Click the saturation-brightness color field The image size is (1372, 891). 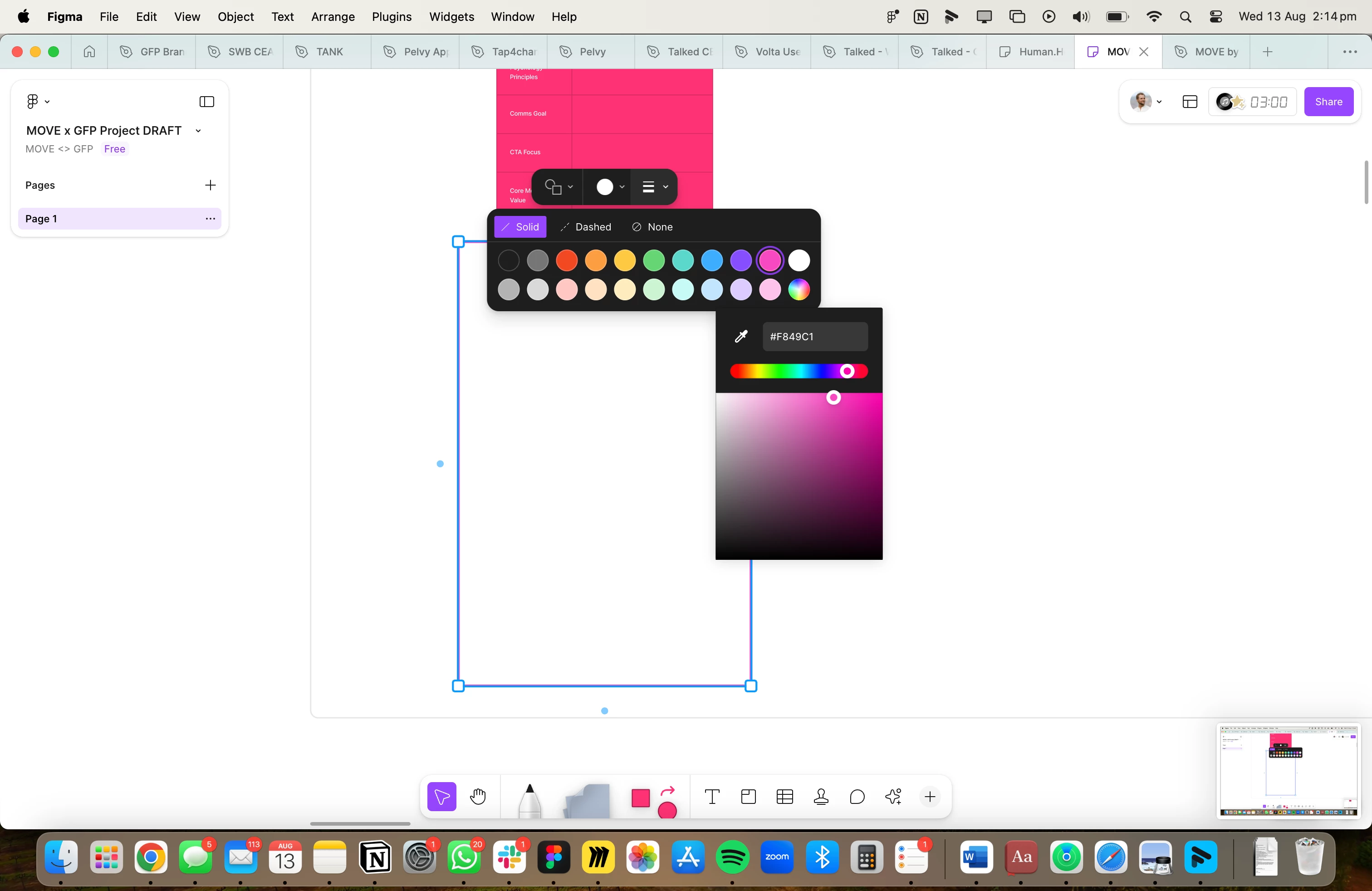pos(799,476)
